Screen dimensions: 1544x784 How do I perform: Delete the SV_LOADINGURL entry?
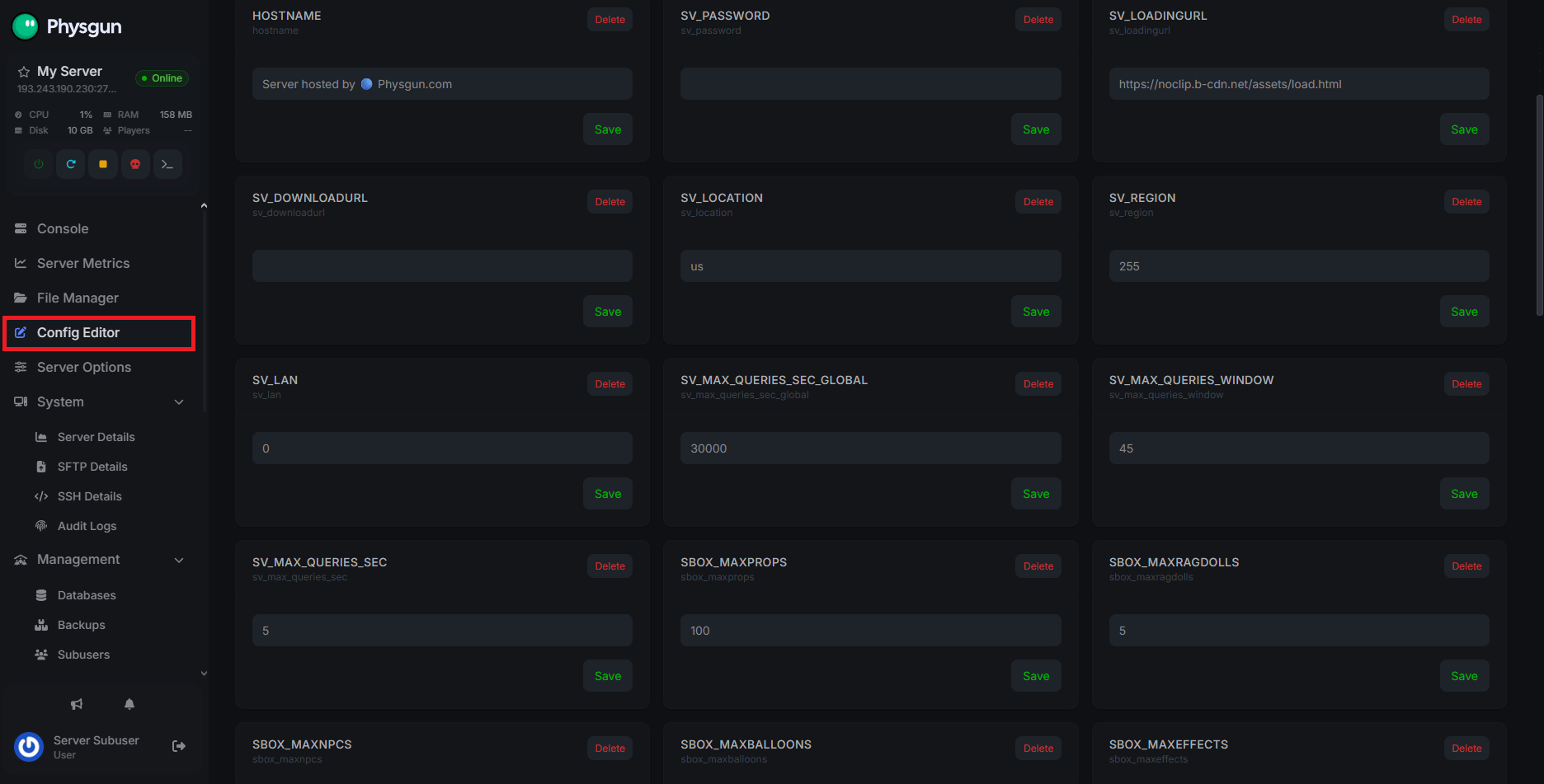(1466, 20)
